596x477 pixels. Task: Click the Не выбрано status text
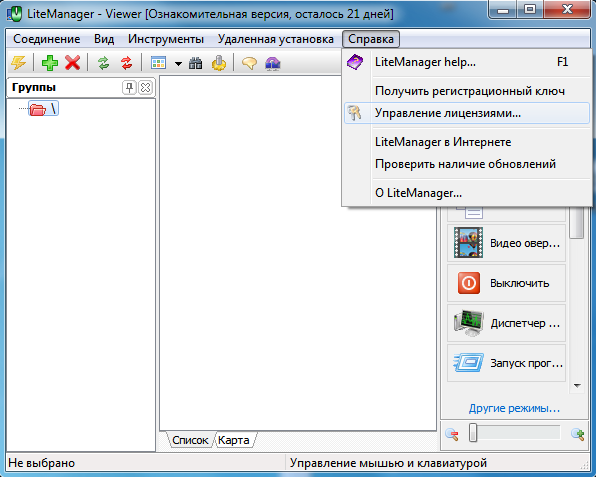[x=42, y=463]
